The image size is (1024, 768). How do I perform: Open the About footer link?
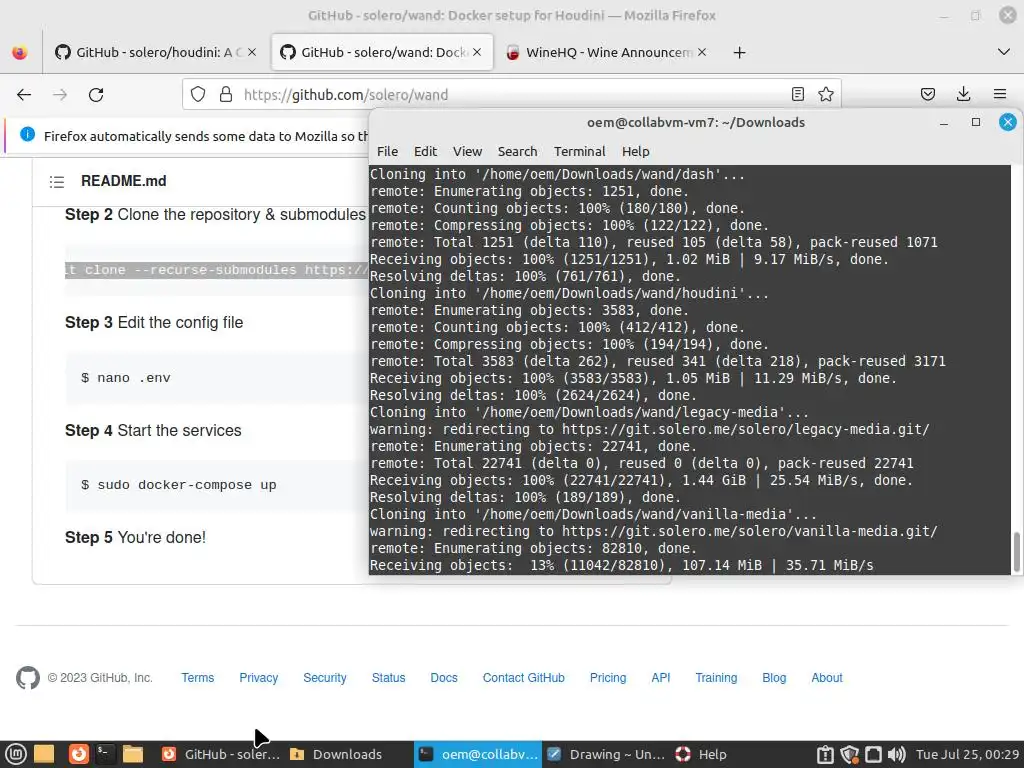click(x=826, y=678)
